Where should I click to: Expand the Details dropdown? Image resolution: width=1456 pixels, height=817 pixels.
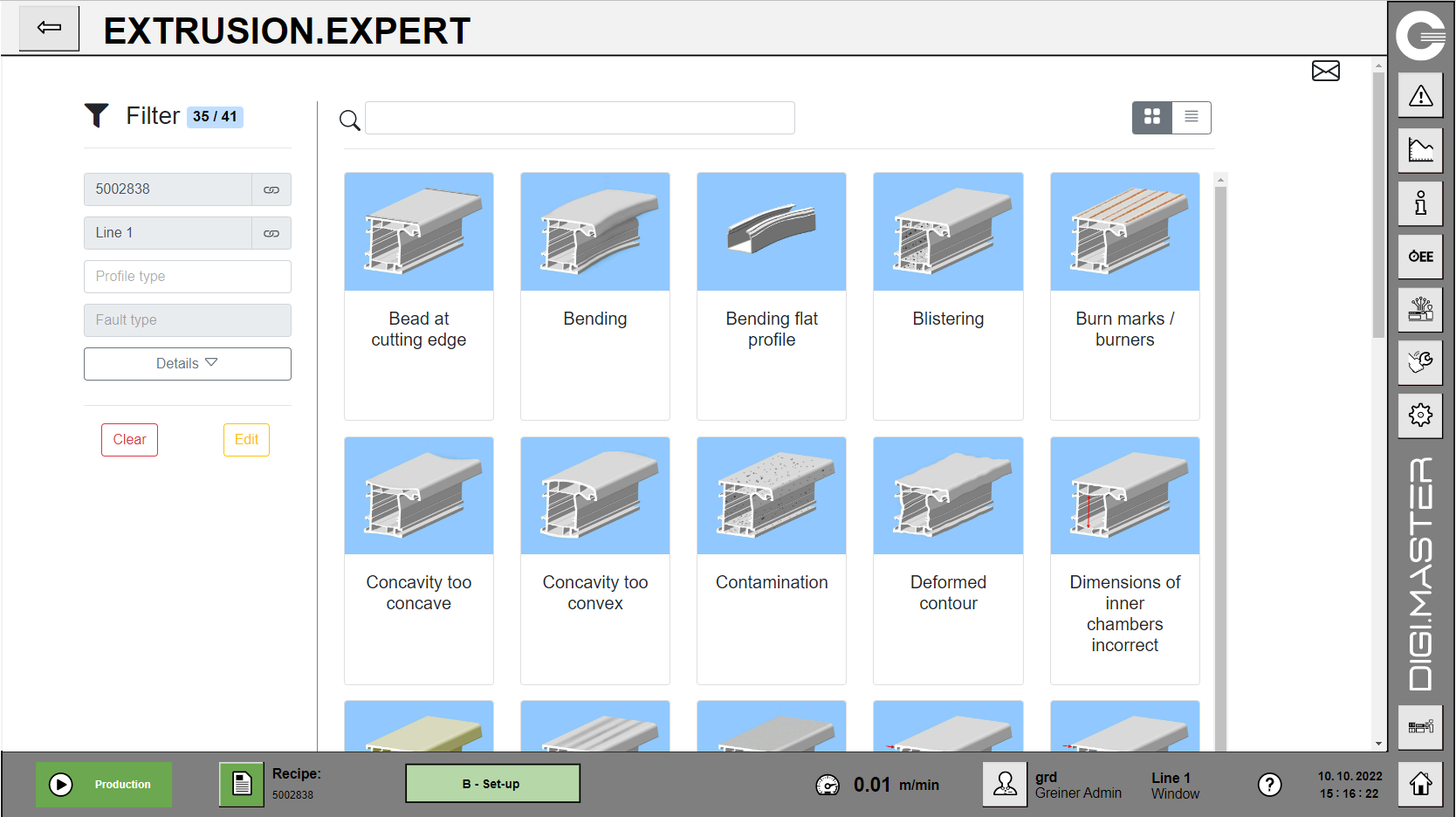click(x=188, y=364)
